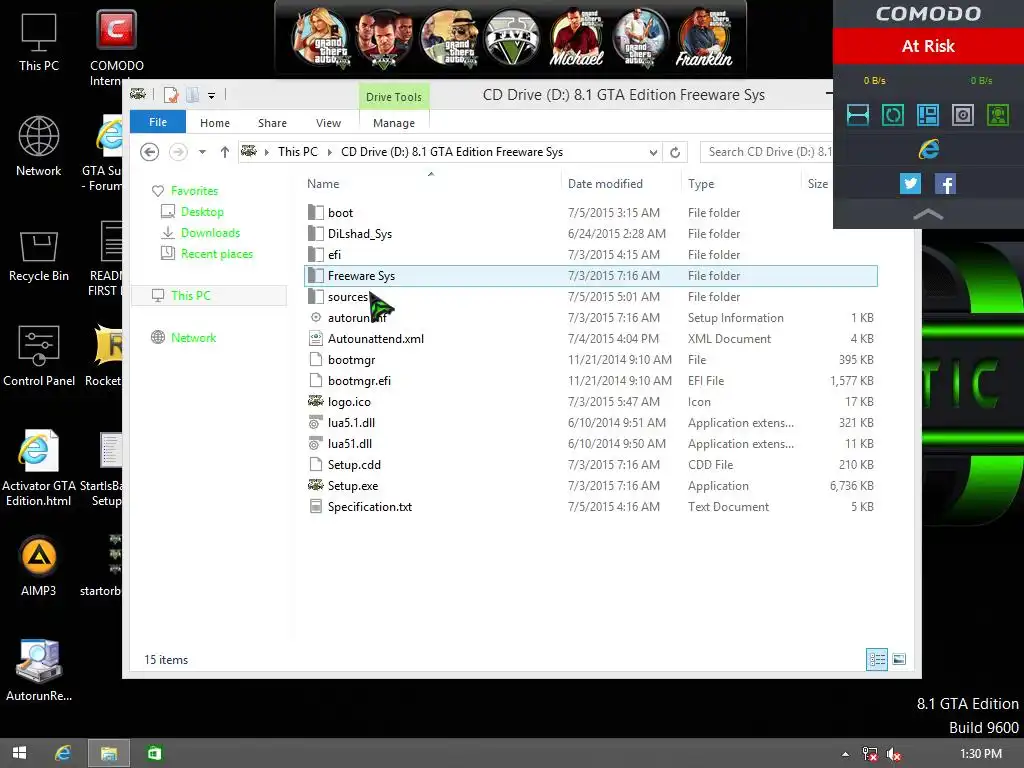Switch to Details view layout icon
1024x768 pixels.
[876, 660]
